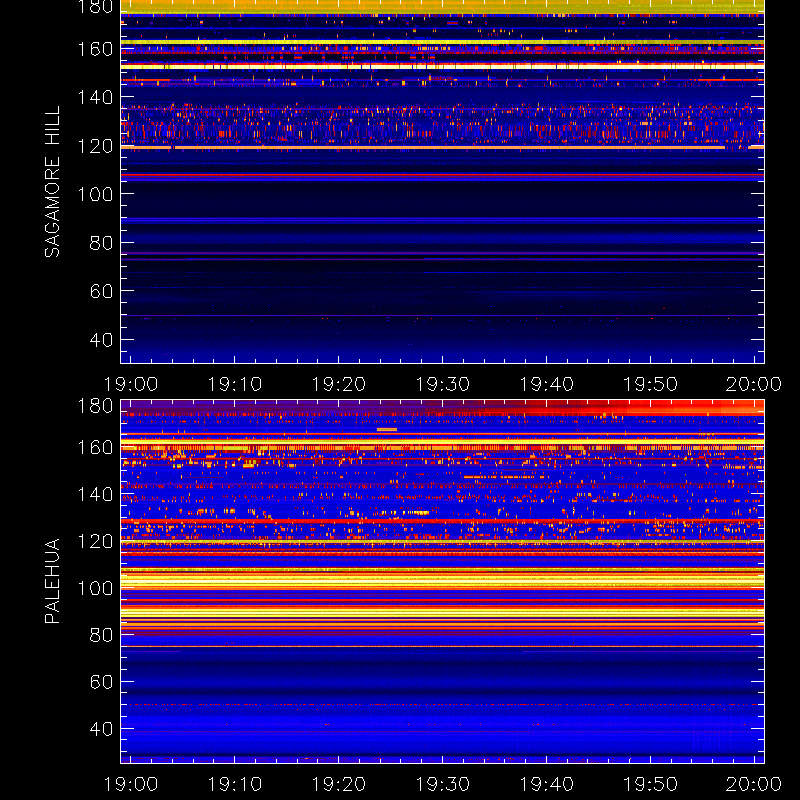Select the 180 tick label on Palehua plot

(x=95, y=406)
